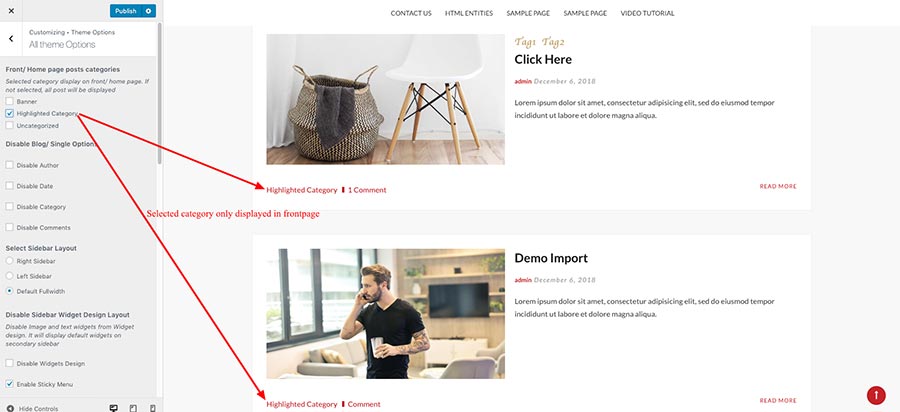Select the Right Sidebar radio option
This screenshot has height=412, width=900.
pos(9,261)
